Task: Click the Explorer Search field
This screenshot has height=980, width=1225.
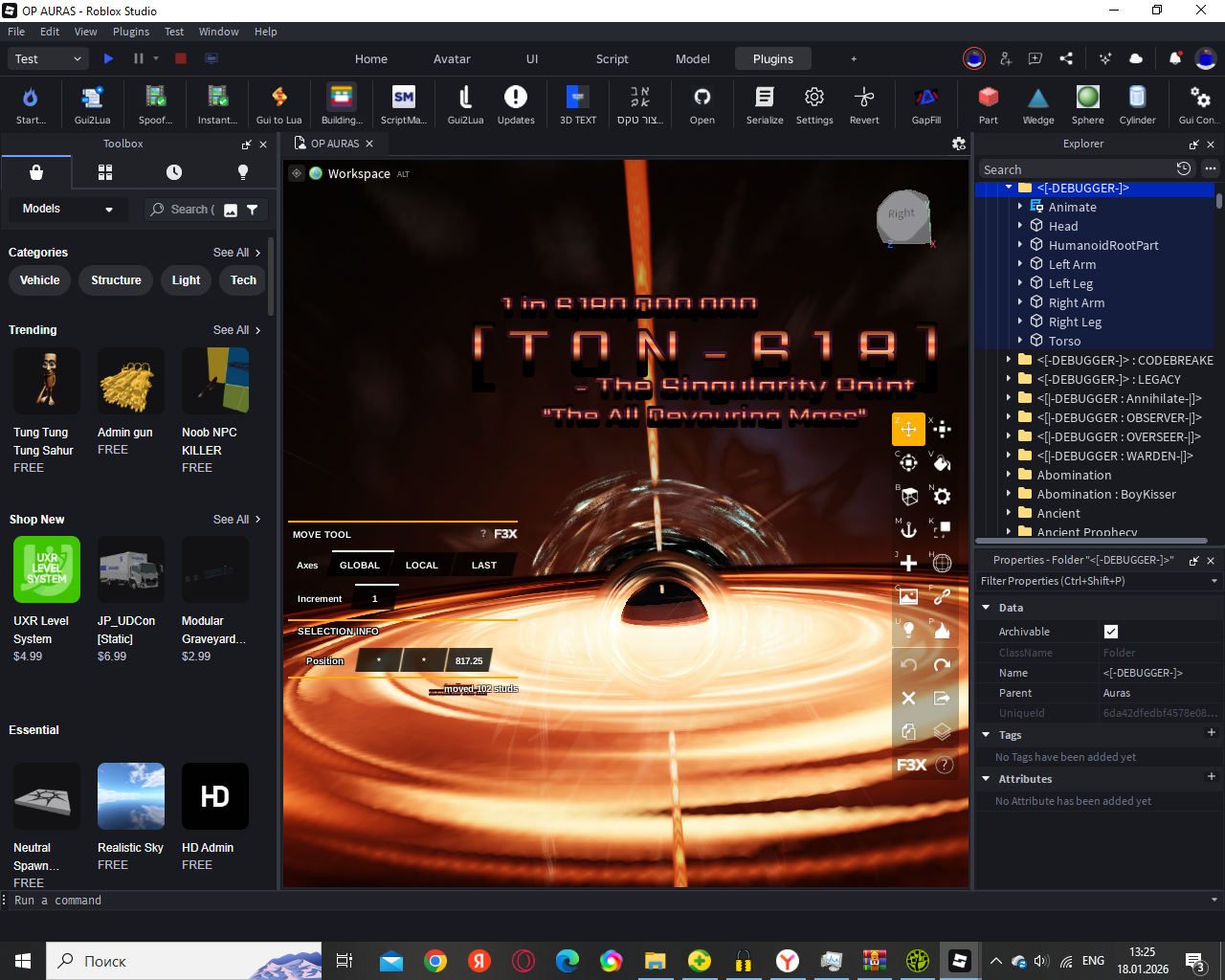Action: pyautogui.click(x=1077, y=169)
